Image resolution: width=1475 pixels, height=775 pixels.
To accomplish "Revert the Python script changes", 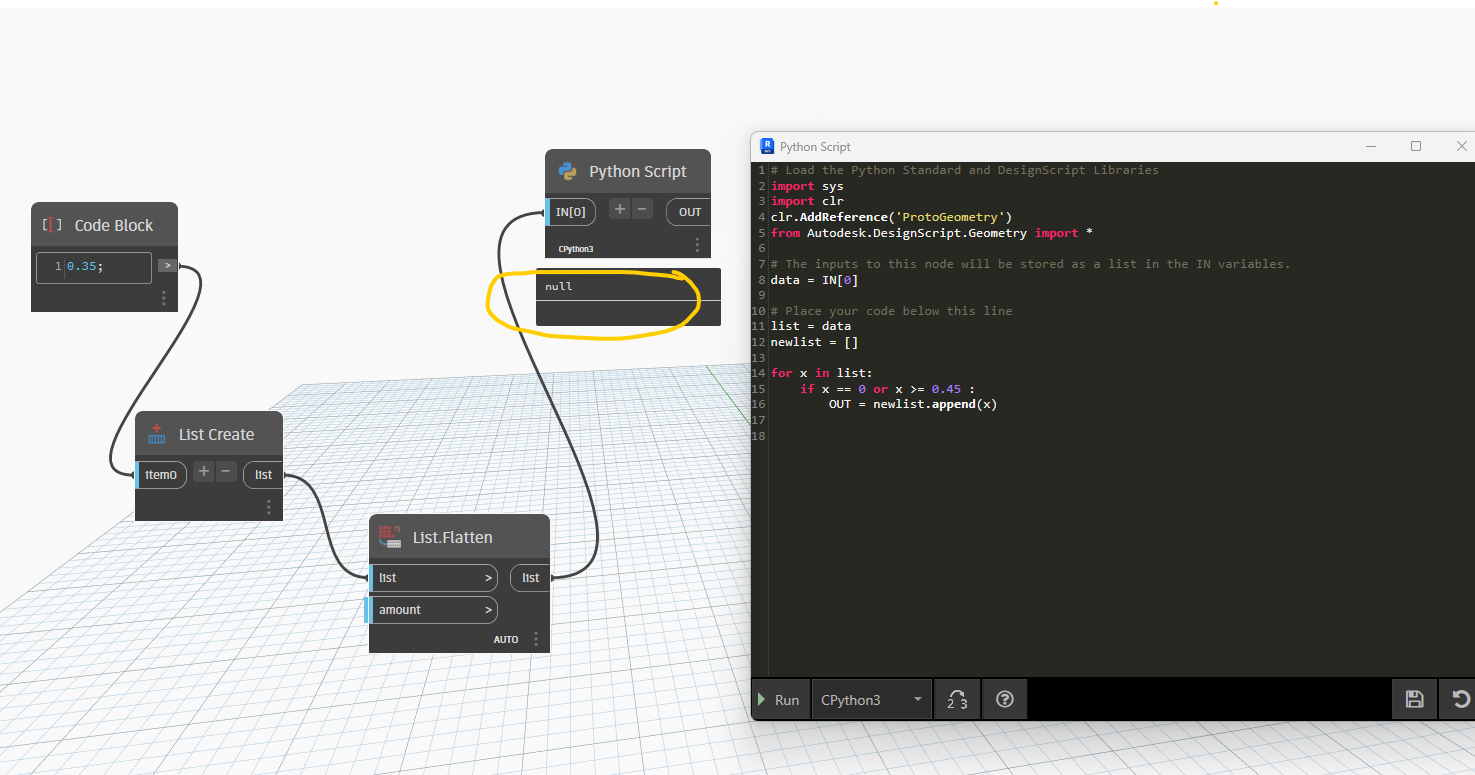I will [x=1460, y=700].
